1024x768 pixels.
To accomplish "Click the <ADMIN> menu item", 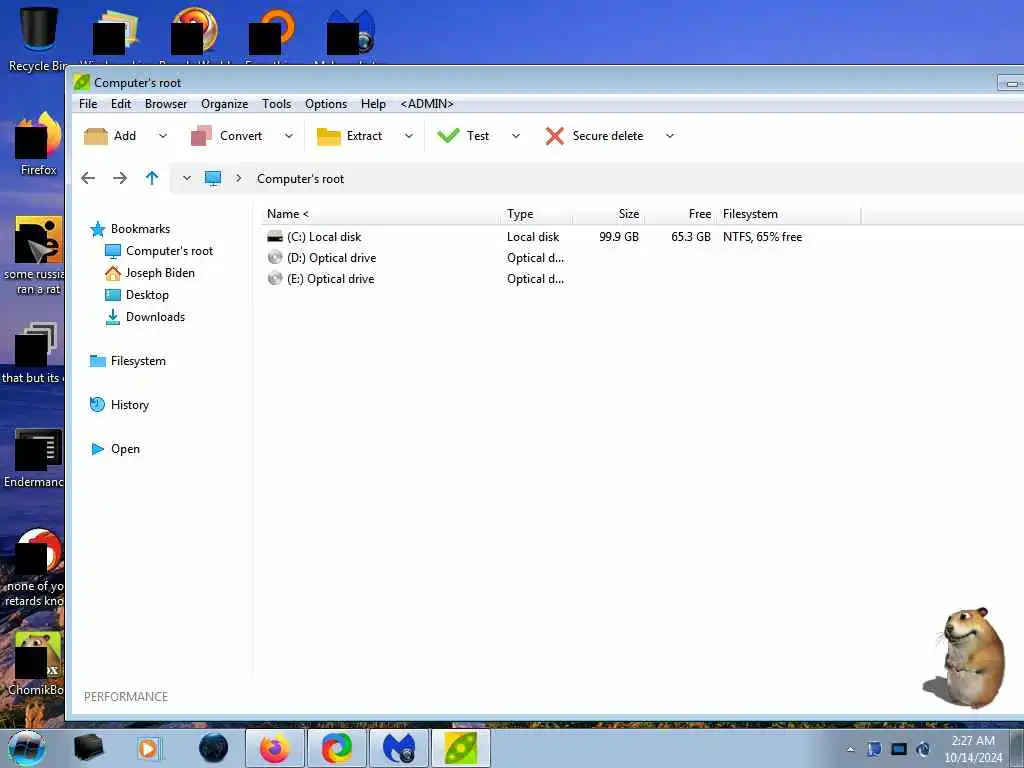I will tap(427, 104).
